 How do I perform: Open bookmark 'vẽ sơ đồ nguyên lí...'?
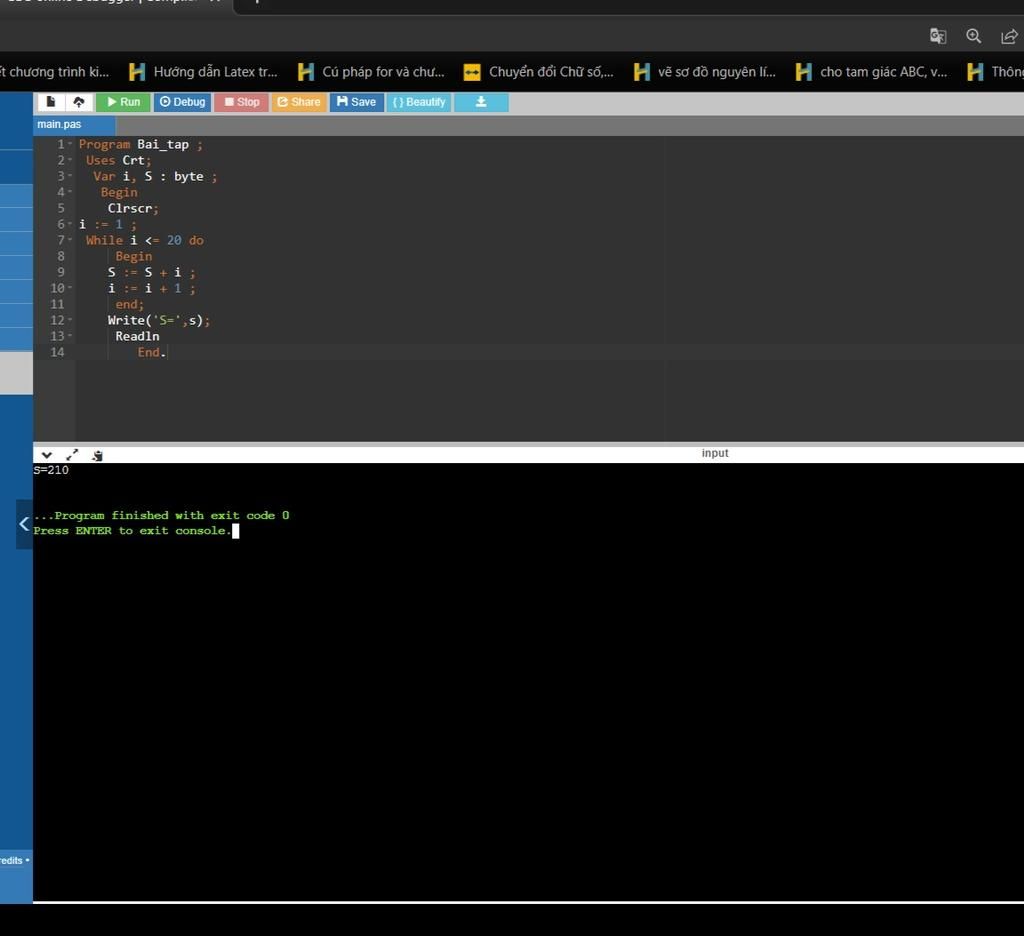coord(705,72)
